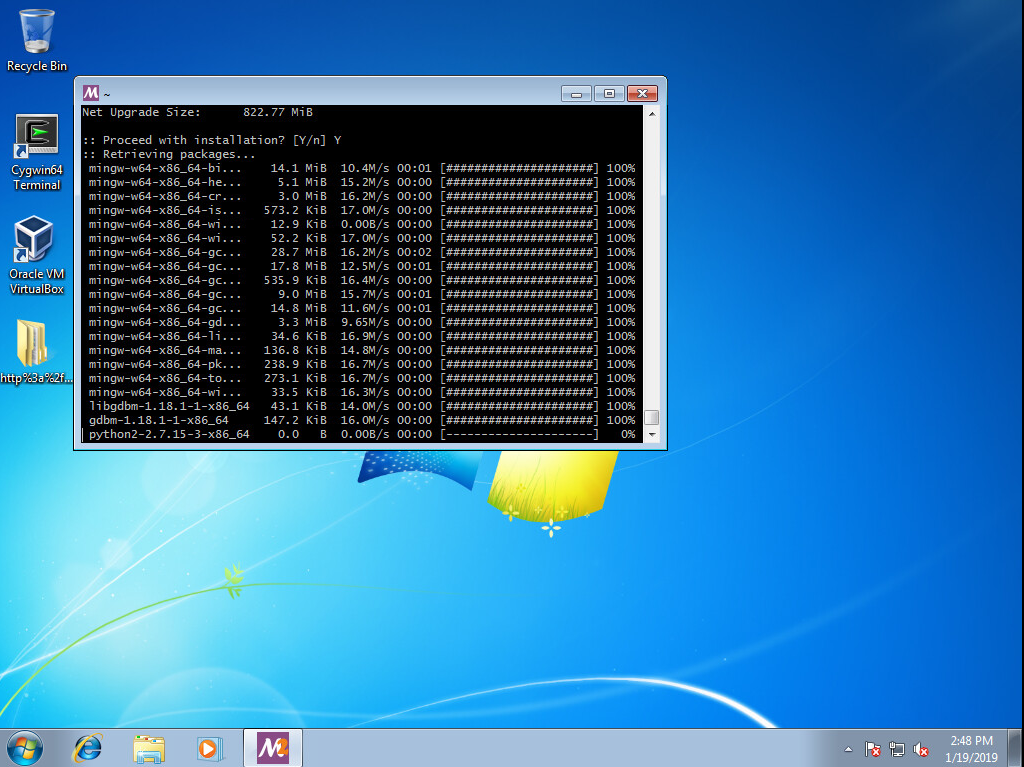Open the Action Center flag icon

click(872, 749)
